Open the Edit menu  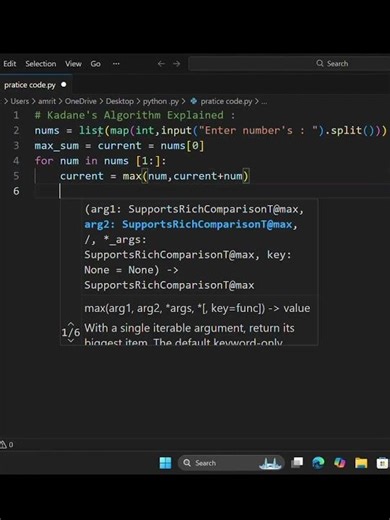point(10,64)
